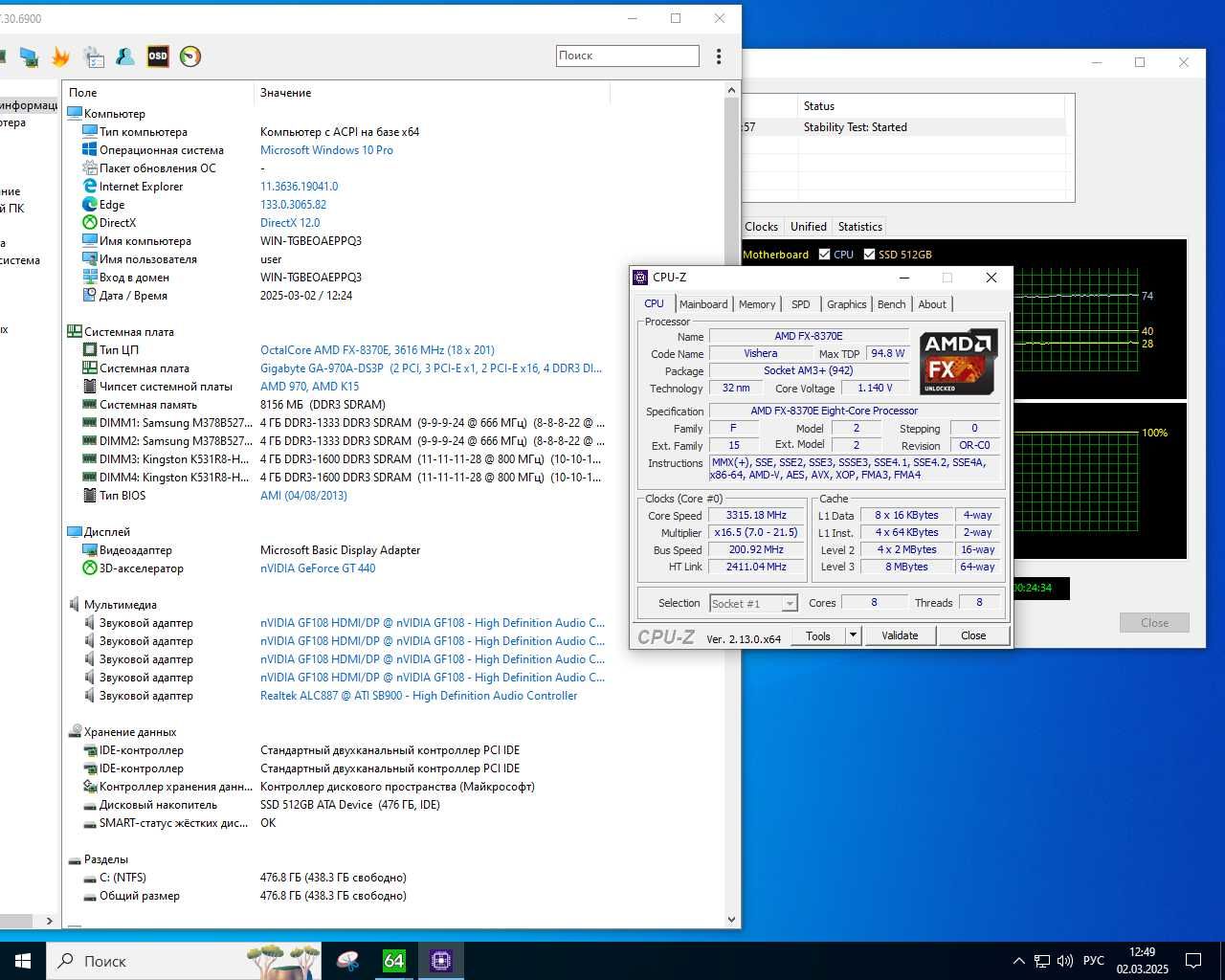This screenshot has height=980, width=1225.
Task: Open the About tab in CPU-Z
Action: (x=932, y=304)
